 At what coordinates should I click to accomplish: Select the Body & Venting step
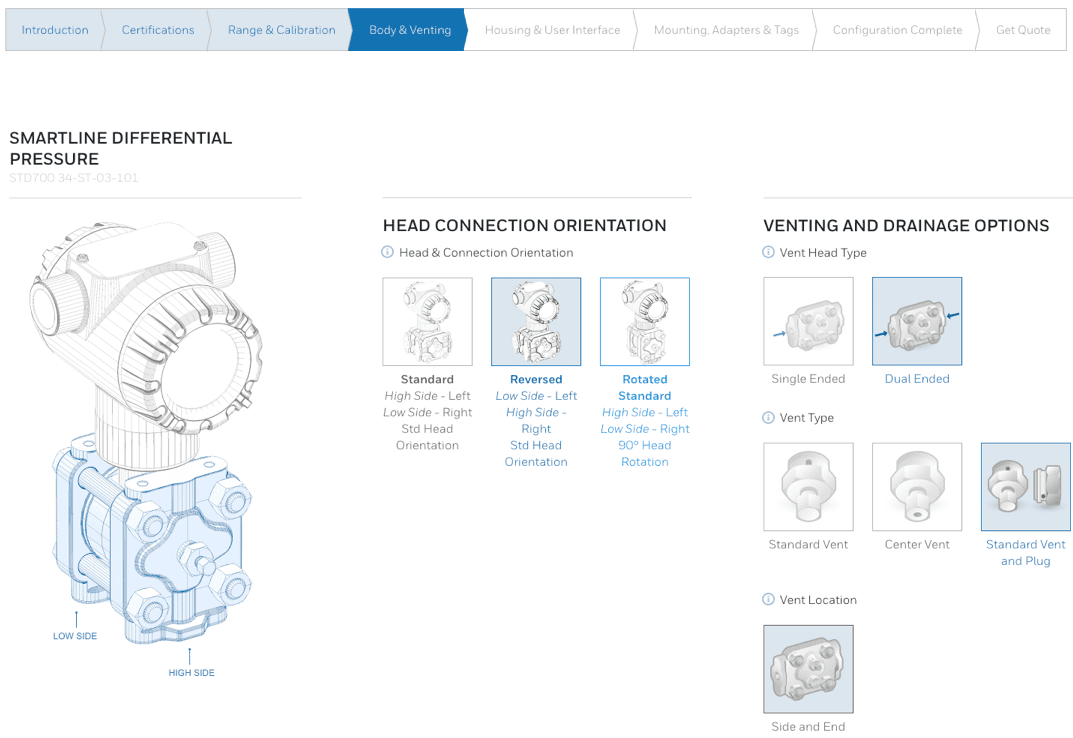(x=410, y=30)
